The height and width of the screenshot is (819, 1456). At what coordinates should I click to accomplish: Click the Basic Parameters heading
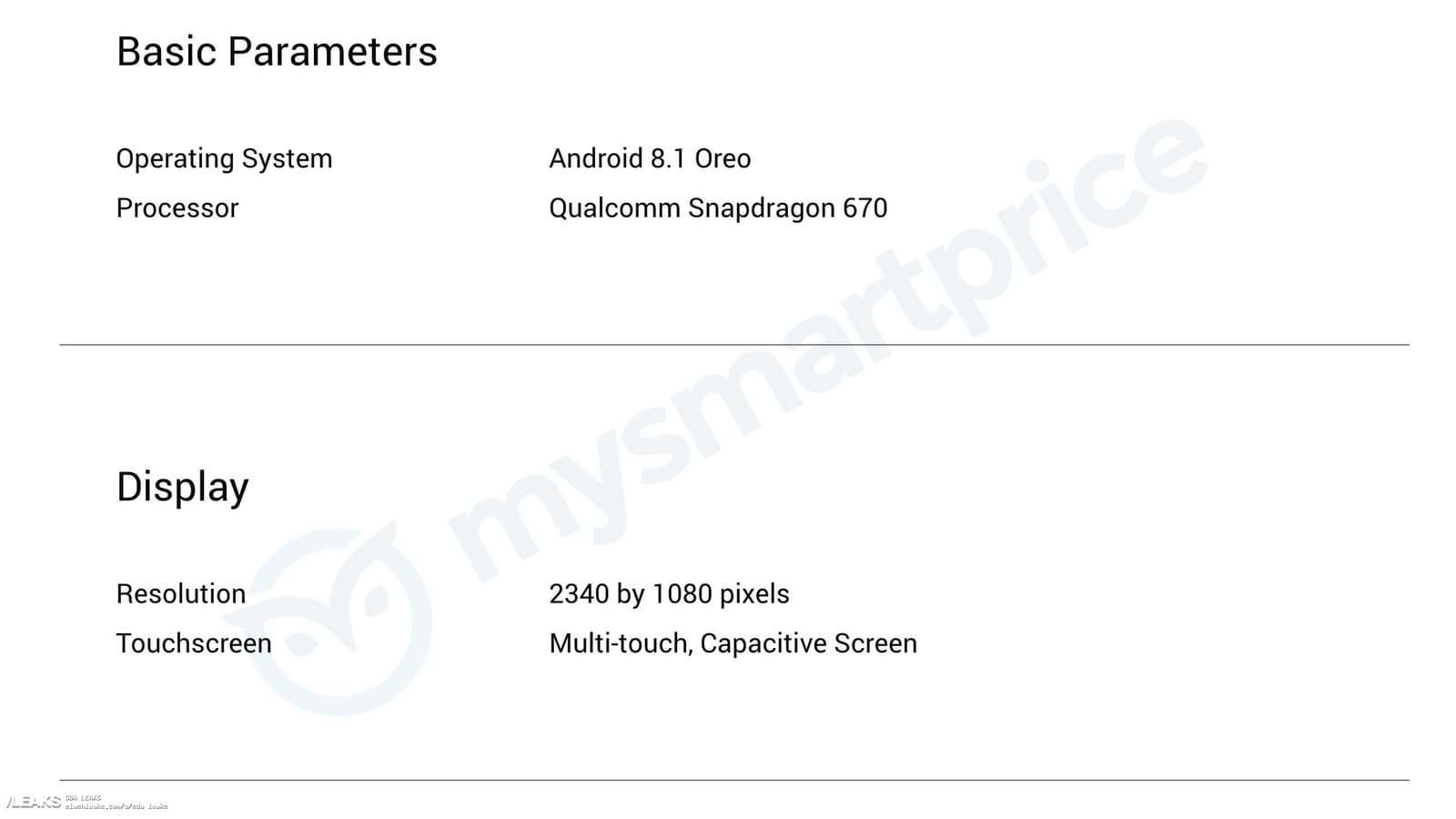(277, 52)
